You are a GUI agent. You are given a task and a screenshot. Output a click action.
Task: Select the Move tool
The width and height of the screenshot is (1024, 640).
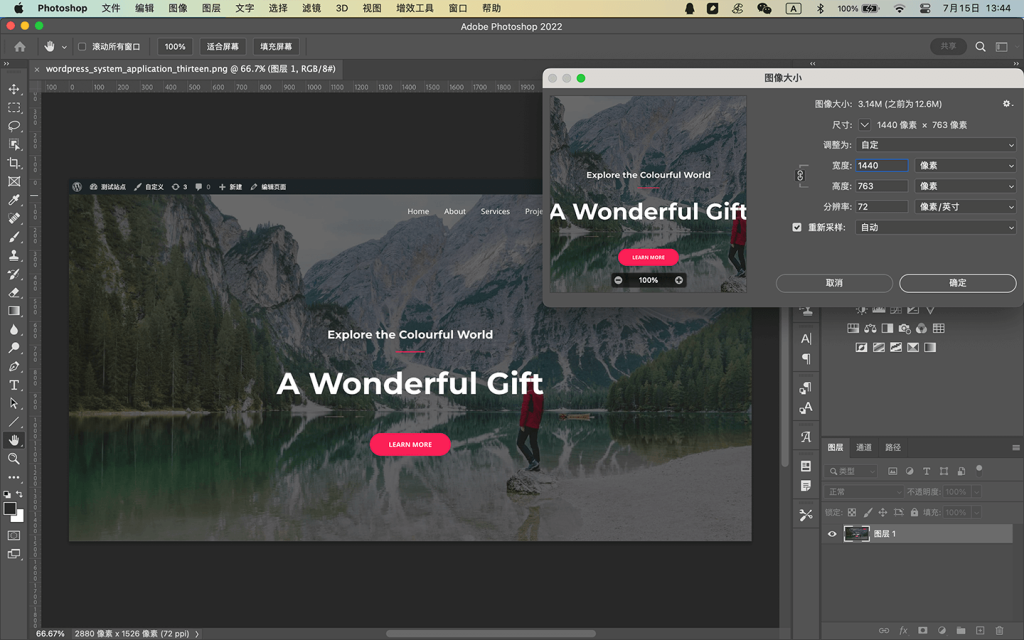pyautogui.click(x=14, y=89)
